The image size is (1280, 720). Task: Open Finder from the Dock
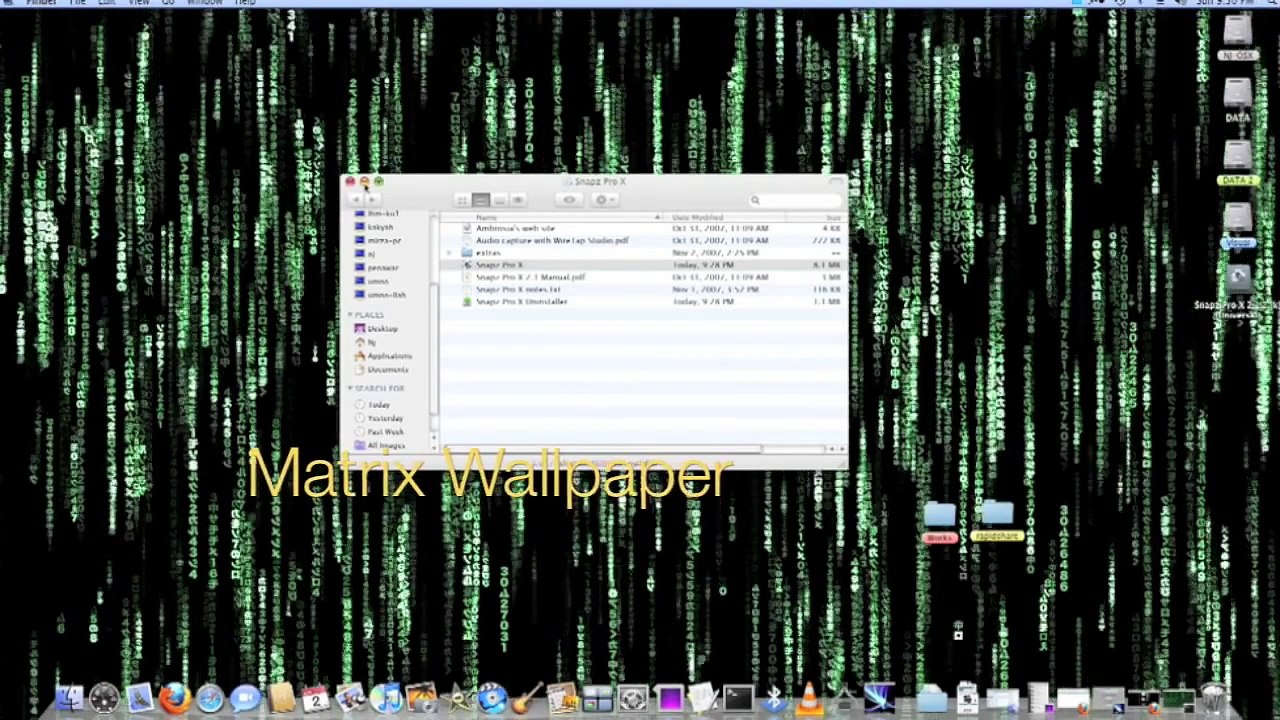69,698
